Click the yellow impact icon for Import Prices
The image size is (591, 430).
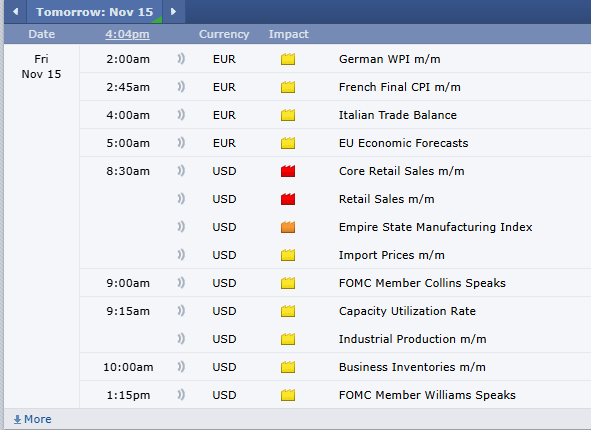(x=288, y=255)
